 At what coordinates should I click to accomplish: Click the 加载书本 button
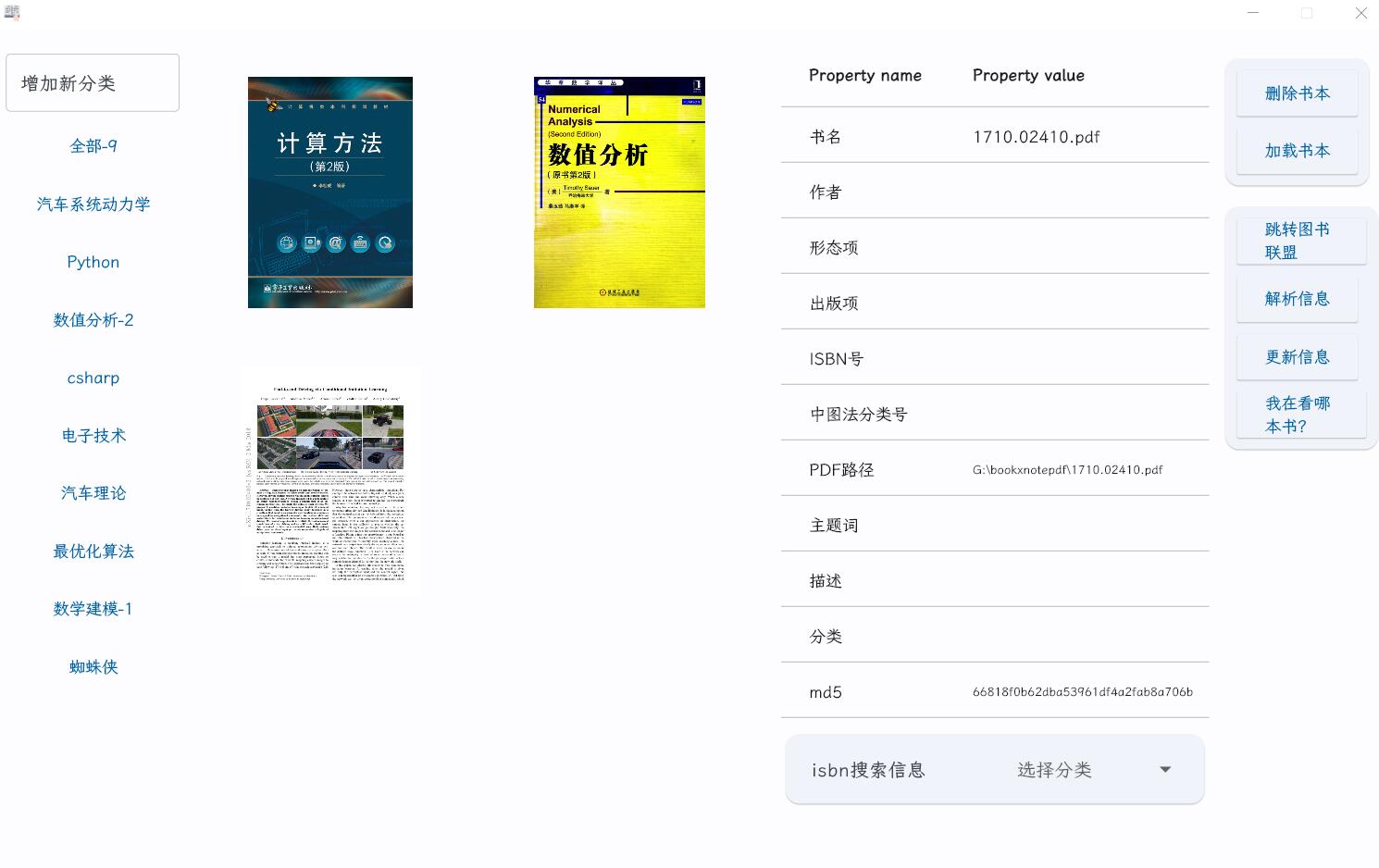1297,151
